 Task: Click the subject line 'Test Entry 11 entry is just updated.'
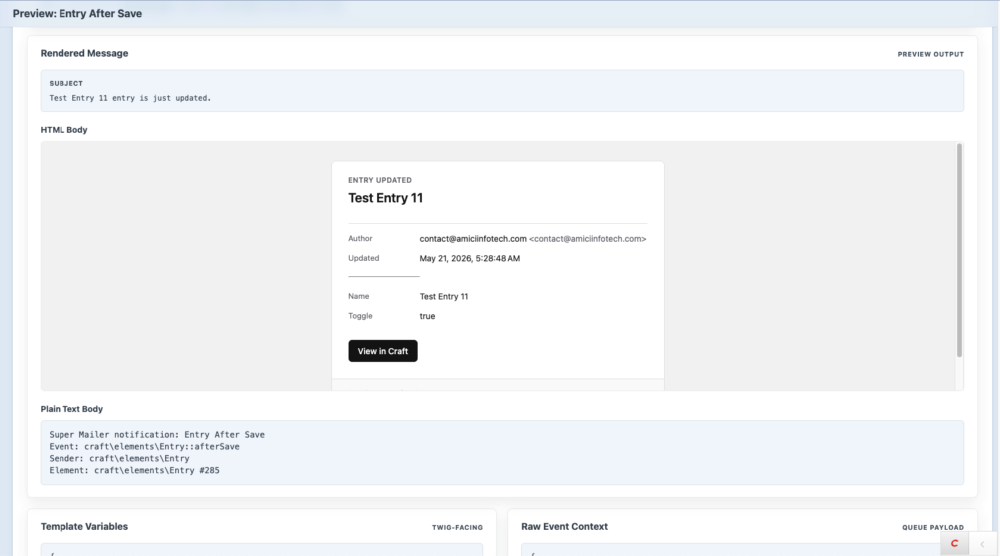130,98
